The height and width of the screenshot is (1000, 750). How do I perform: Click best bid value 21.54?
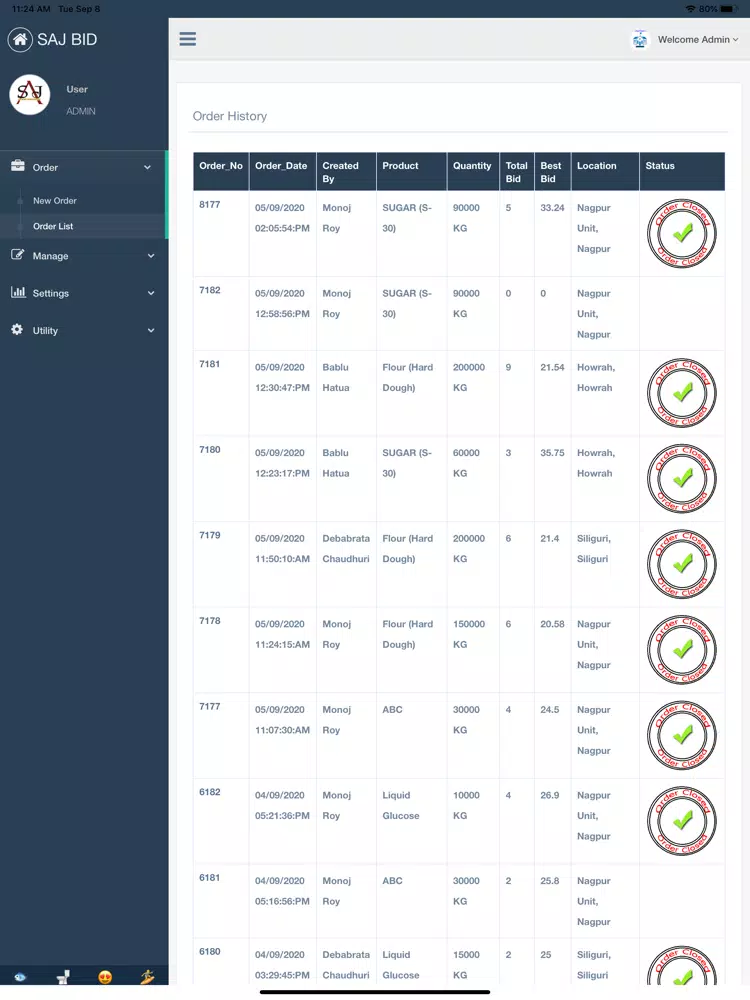point(552,367)
